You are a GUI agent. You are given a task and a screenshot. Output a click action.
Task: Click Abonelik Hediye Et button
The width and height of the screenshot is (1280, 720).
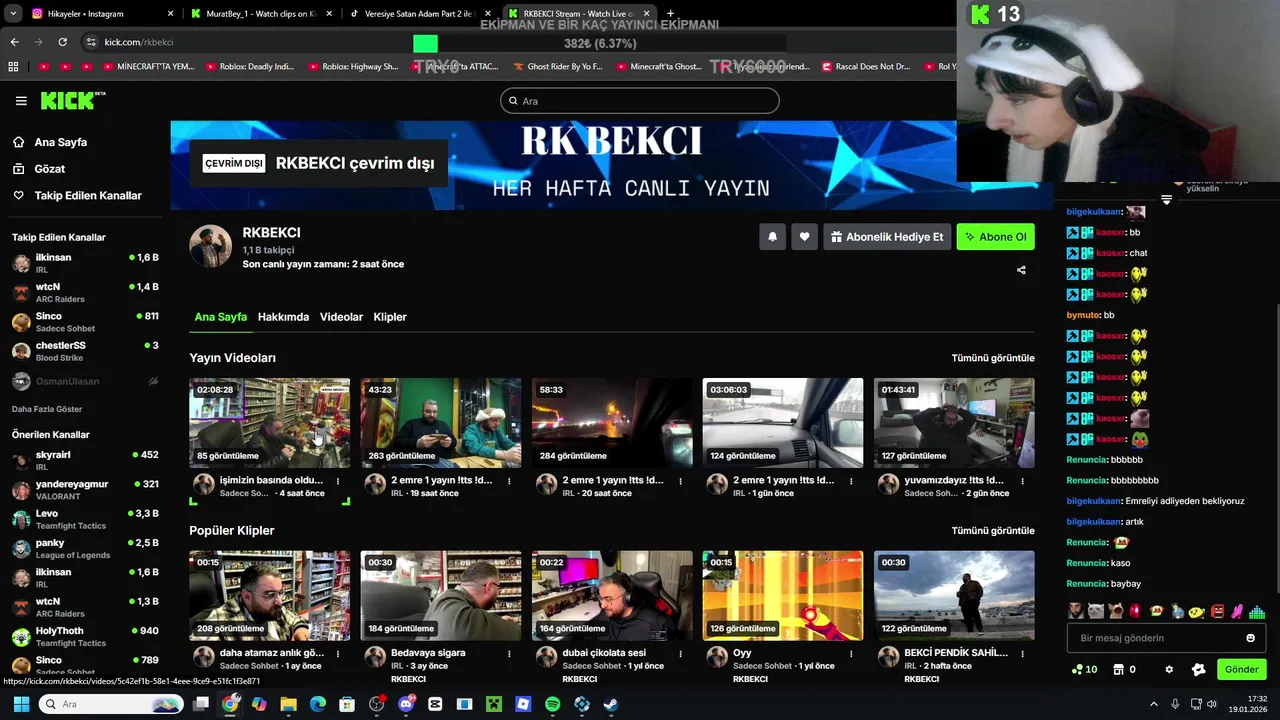point(886,237)
